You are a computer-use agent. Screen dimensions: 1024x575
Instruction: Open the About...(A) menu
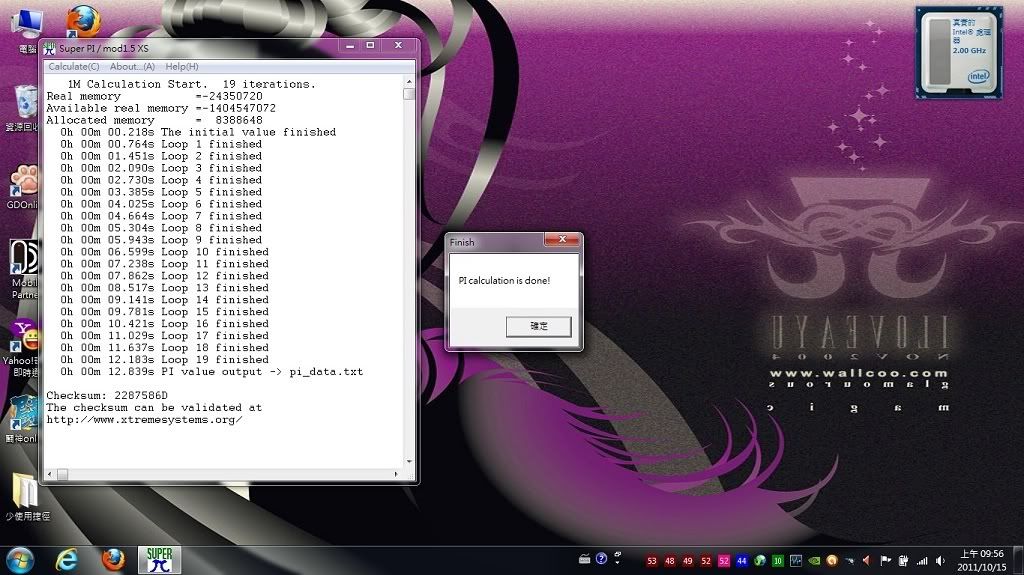click(132, 66)
